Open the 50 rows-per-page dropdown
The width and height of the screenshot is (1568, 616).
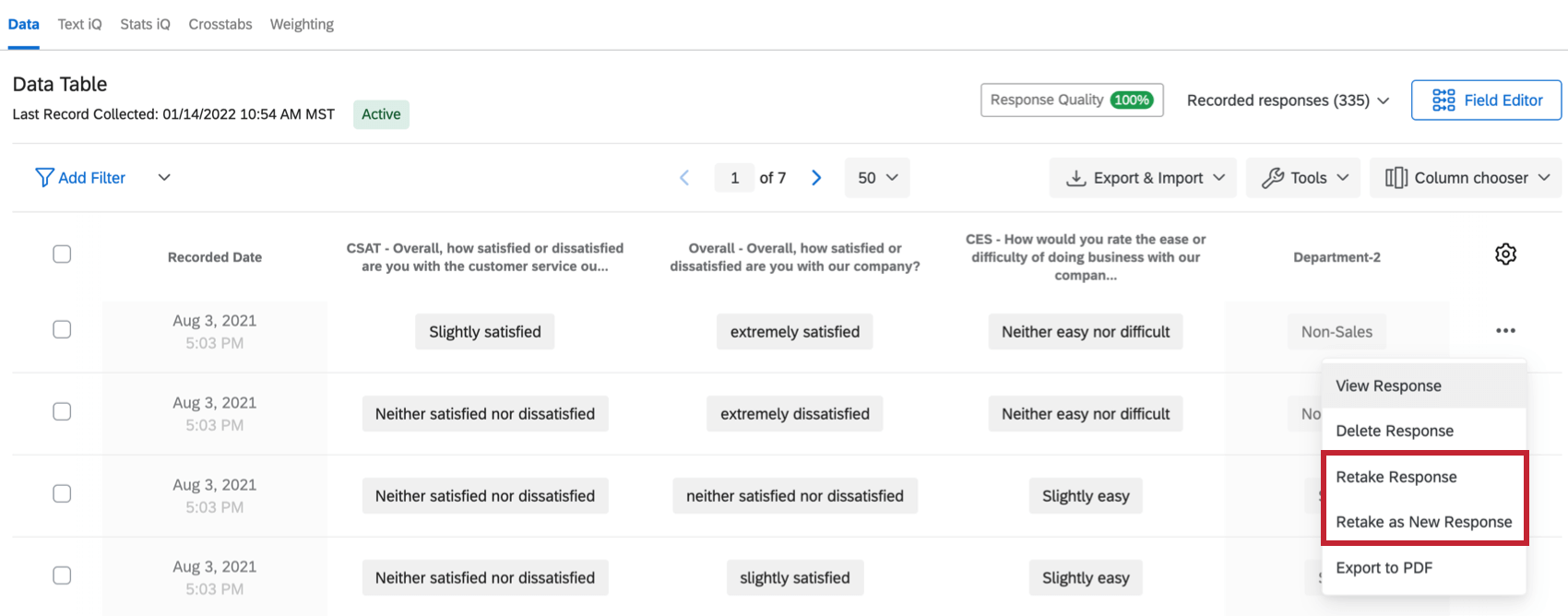pos(877,178)
